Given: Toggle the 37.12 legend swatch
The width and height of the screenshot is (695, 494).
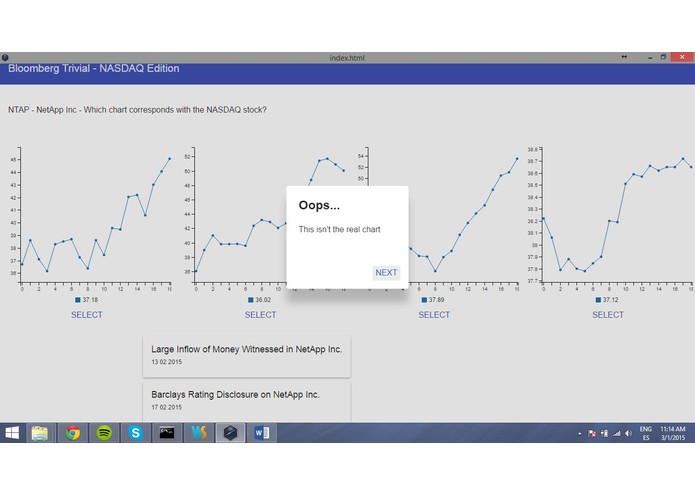Looking at the screenshot, I should 598,300.
